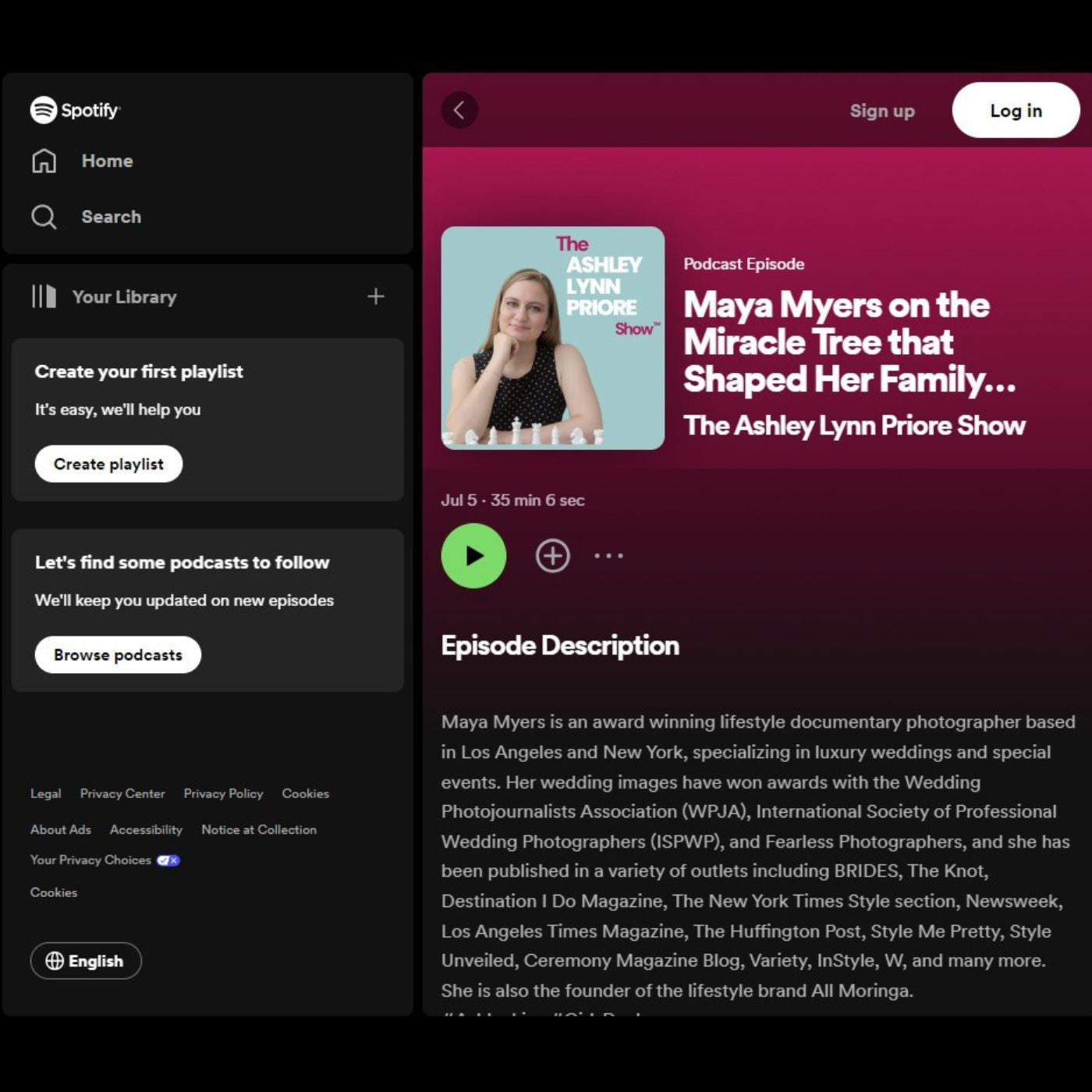The width and height of the screenshot is (1092, 1092).
Task: Play the Maya Myers episode
Action: 473,555
